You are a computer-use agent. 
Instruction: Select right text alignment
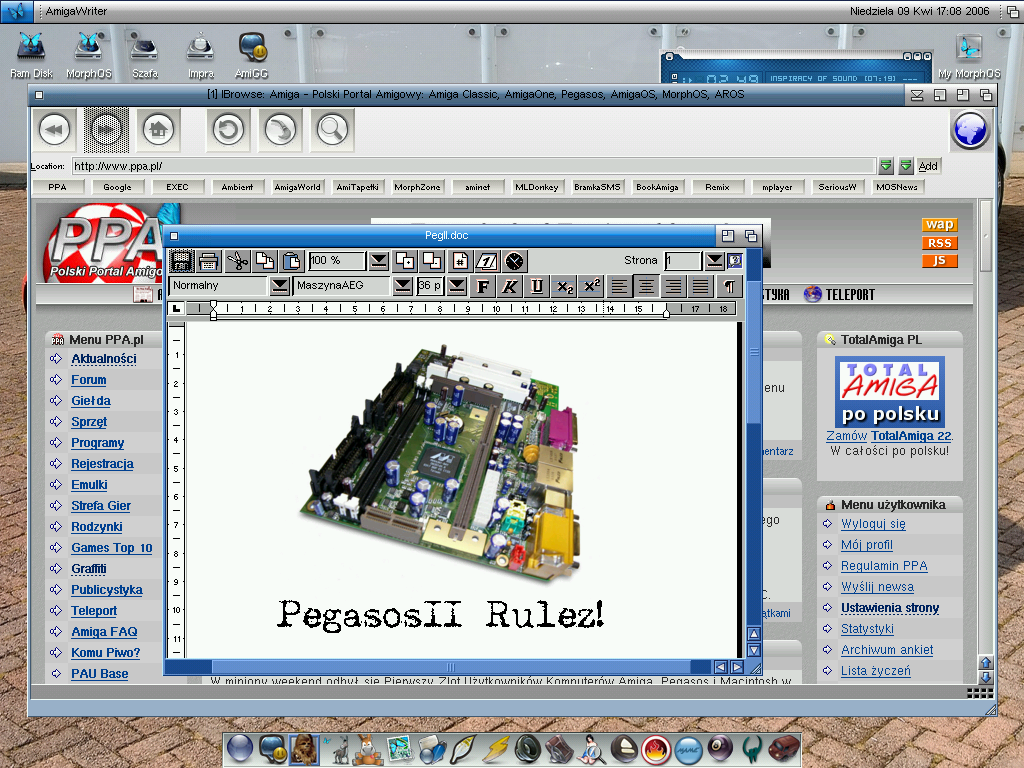point(673,286)
